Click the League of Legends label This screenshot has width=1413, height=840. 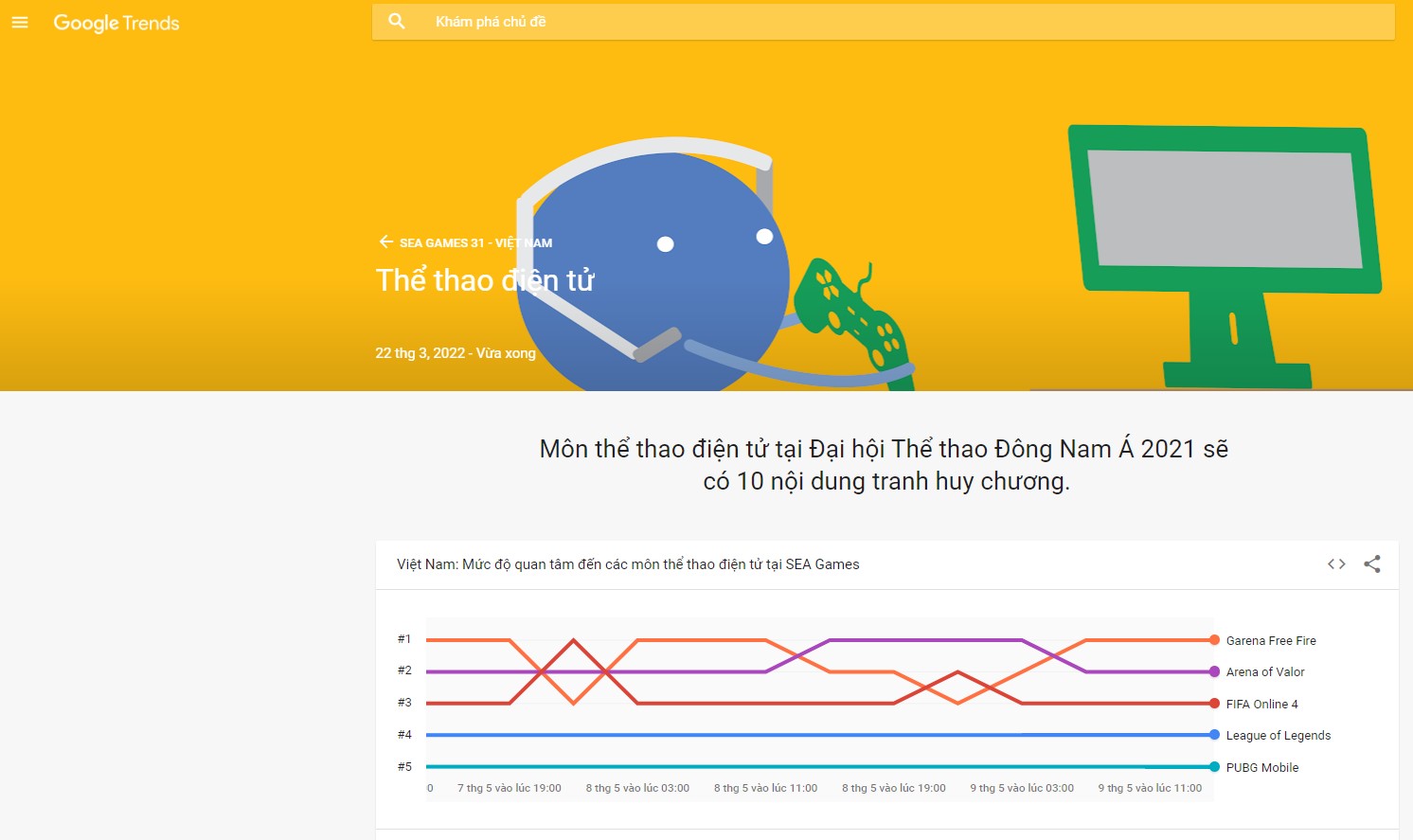[1279, 736]
